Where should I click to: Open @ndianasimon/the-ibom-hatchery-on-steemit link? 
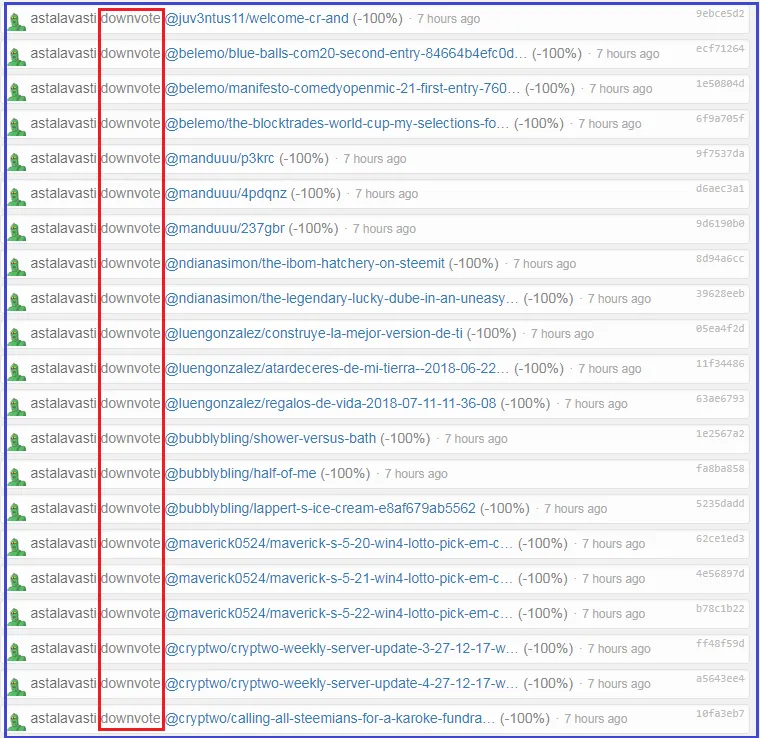(x=305, y=263)
